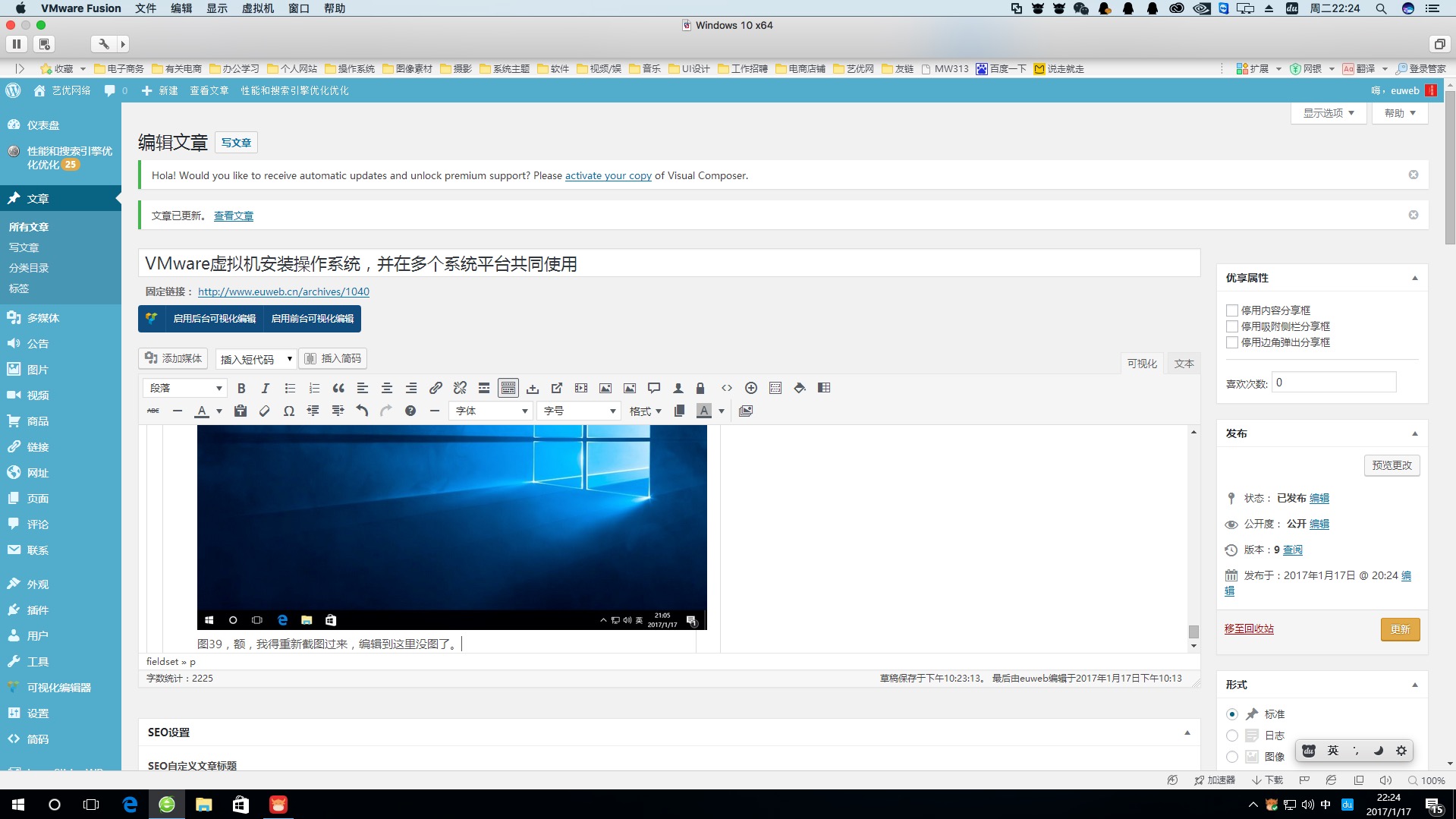The width and height of the screenshot is (1456, 819).
Task: Pause the virtual machine in VMware toolbar
Action: pos(17,44)
